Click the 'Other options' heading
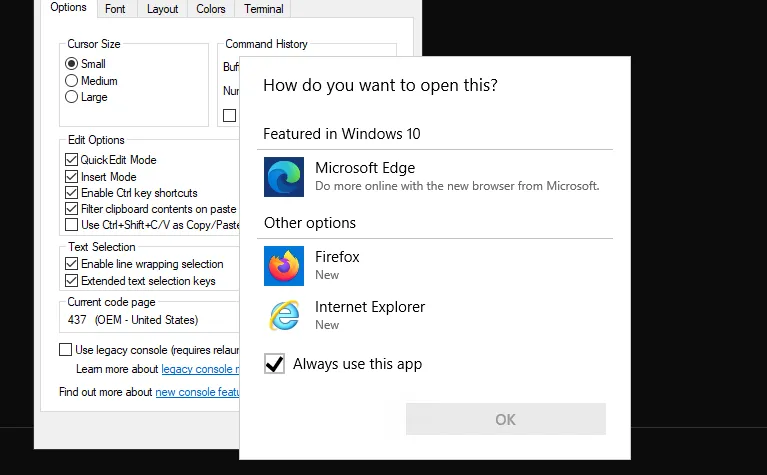The image size is (767, 475). point(310,223)
